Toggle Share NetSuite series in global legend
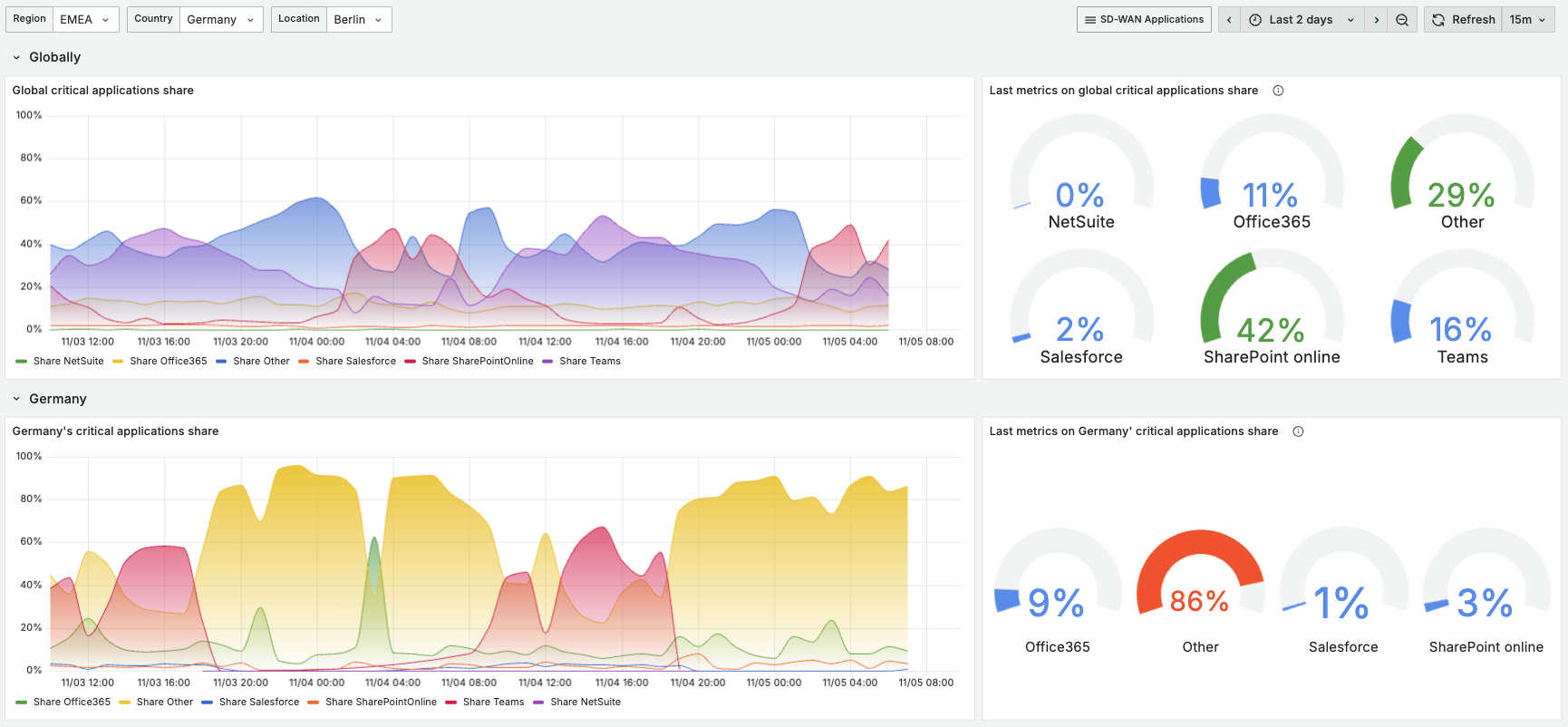The height and width of the screenshot is (727, 1568). (x=68, y=361)
